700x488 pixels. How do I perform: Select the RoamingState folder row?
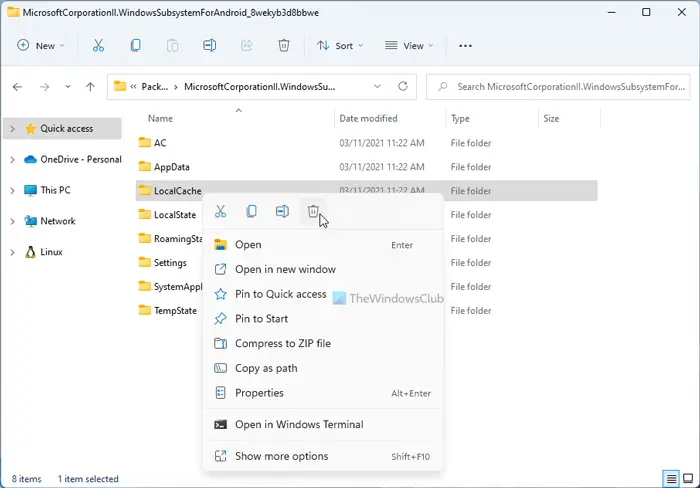367,238
